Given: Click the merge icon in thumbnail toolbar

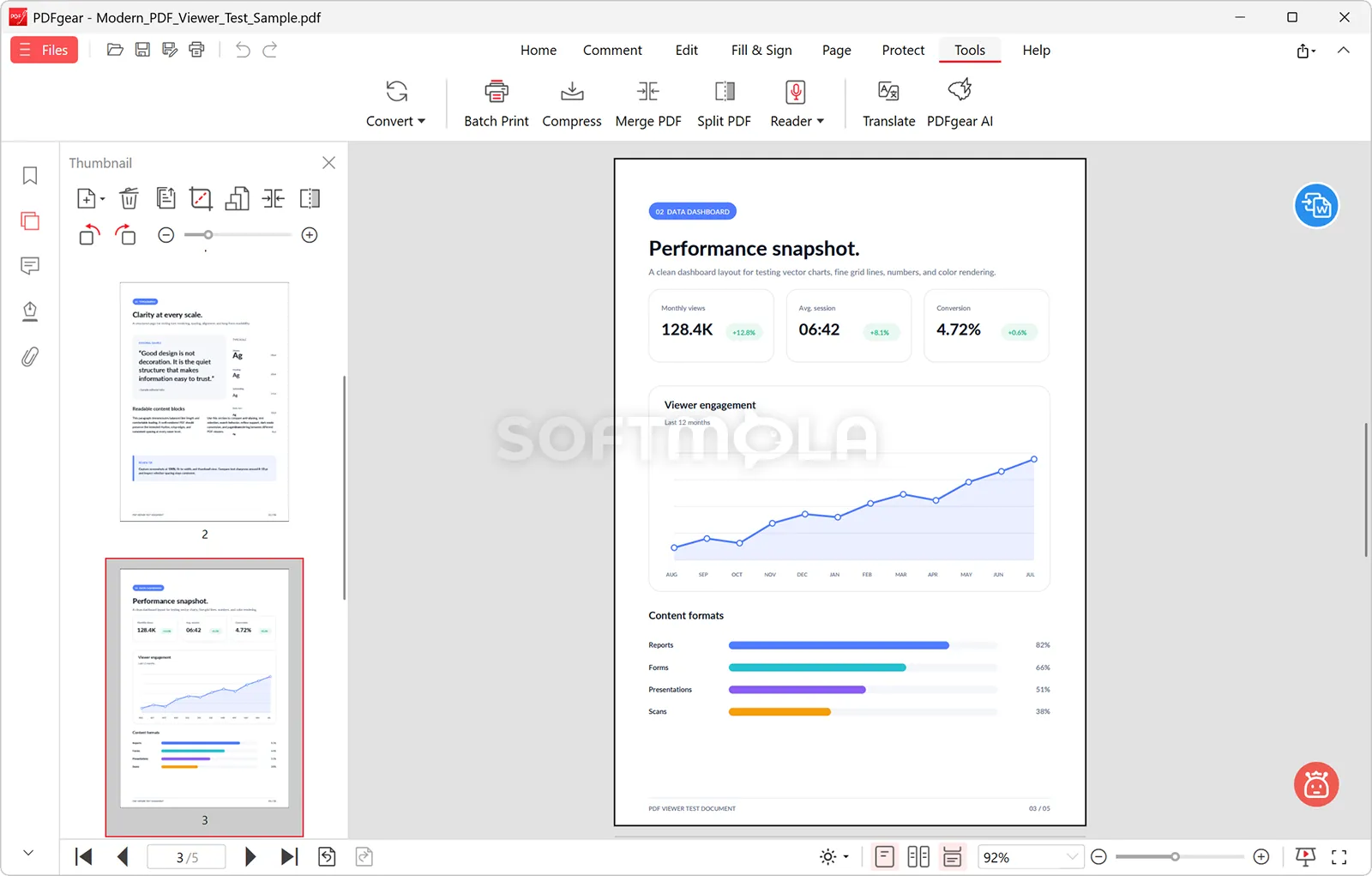Looking at the screenshot, I should 274,199.
